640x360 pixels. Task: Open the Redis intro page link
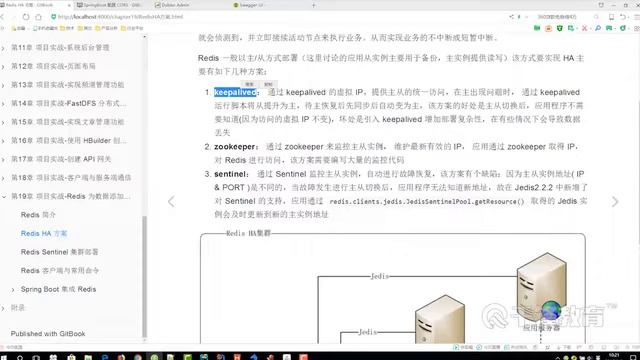click(x=38, y=215)
